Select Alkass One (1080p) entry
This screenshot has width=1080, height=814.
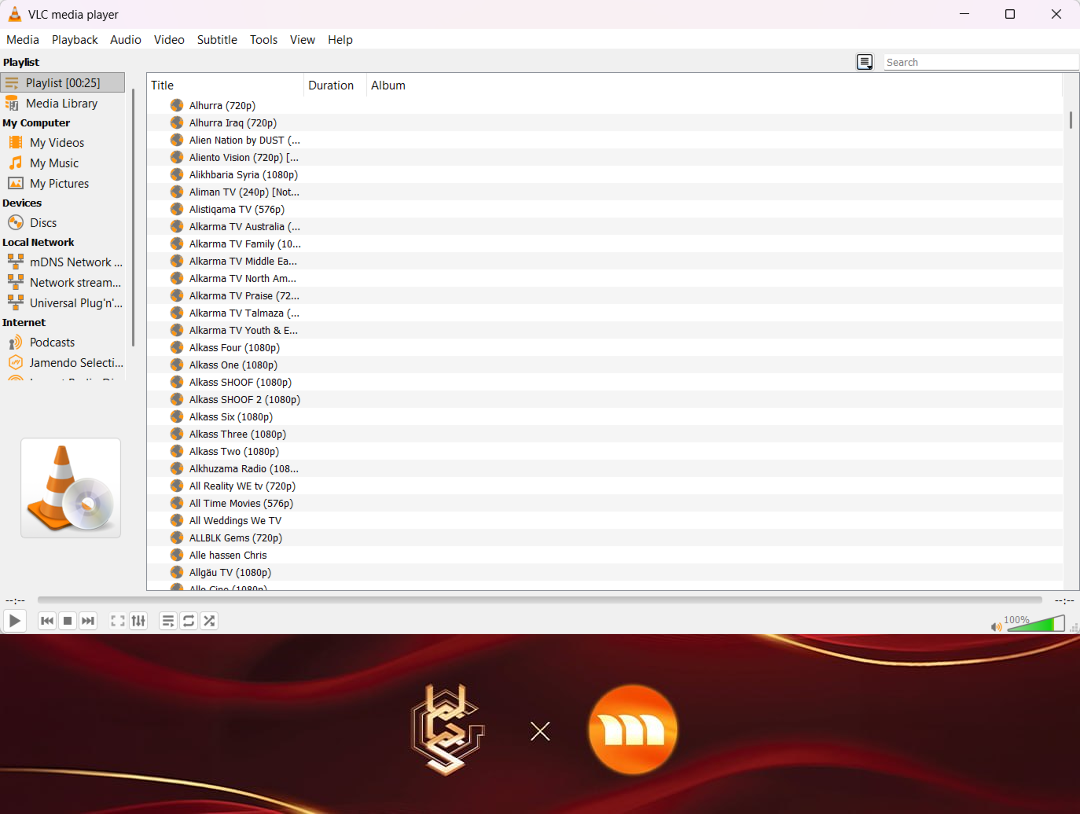605,365
